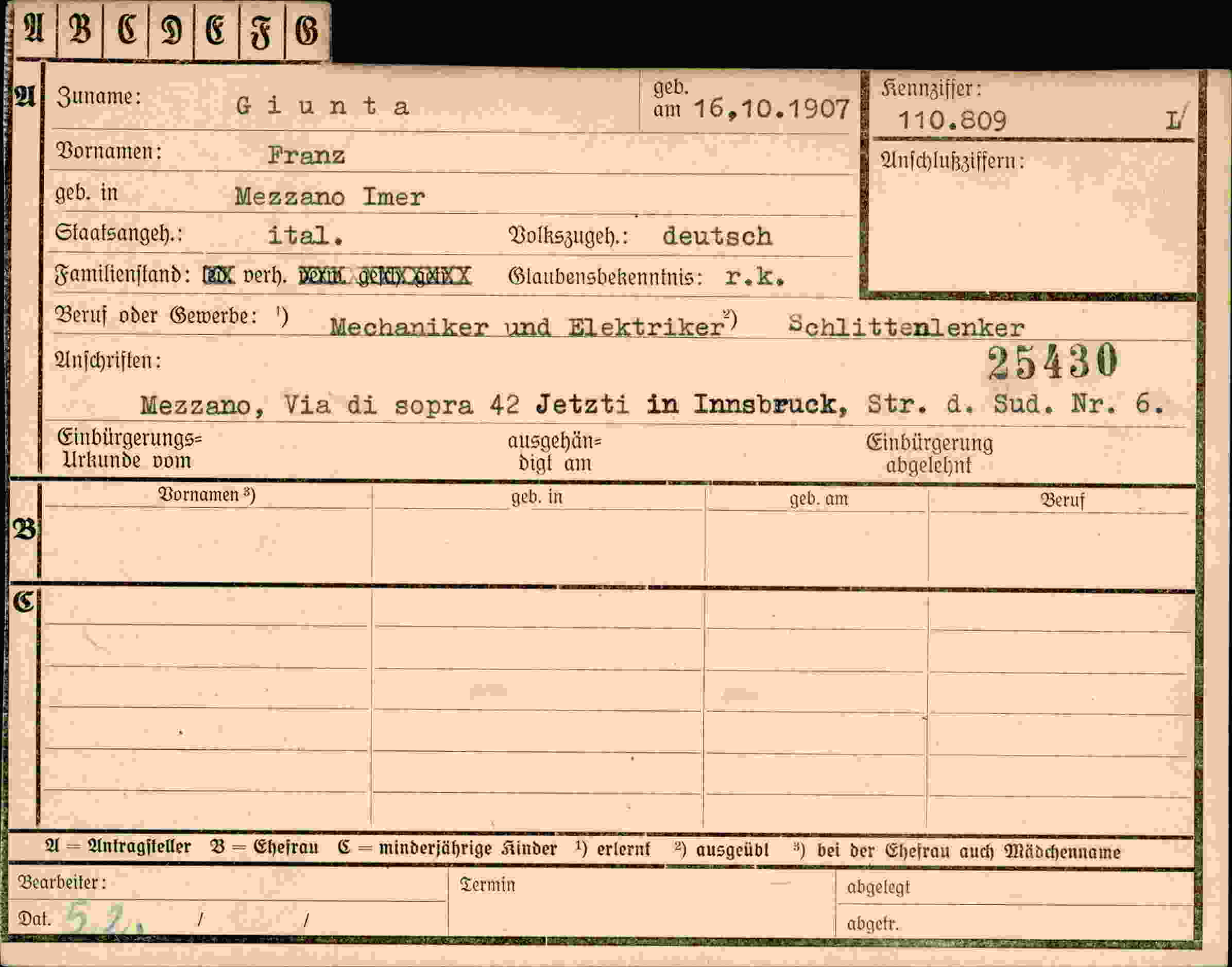Screen dimensions: 1232x967
Task: Click the section C side marker
Action: (x=24, y=602)
